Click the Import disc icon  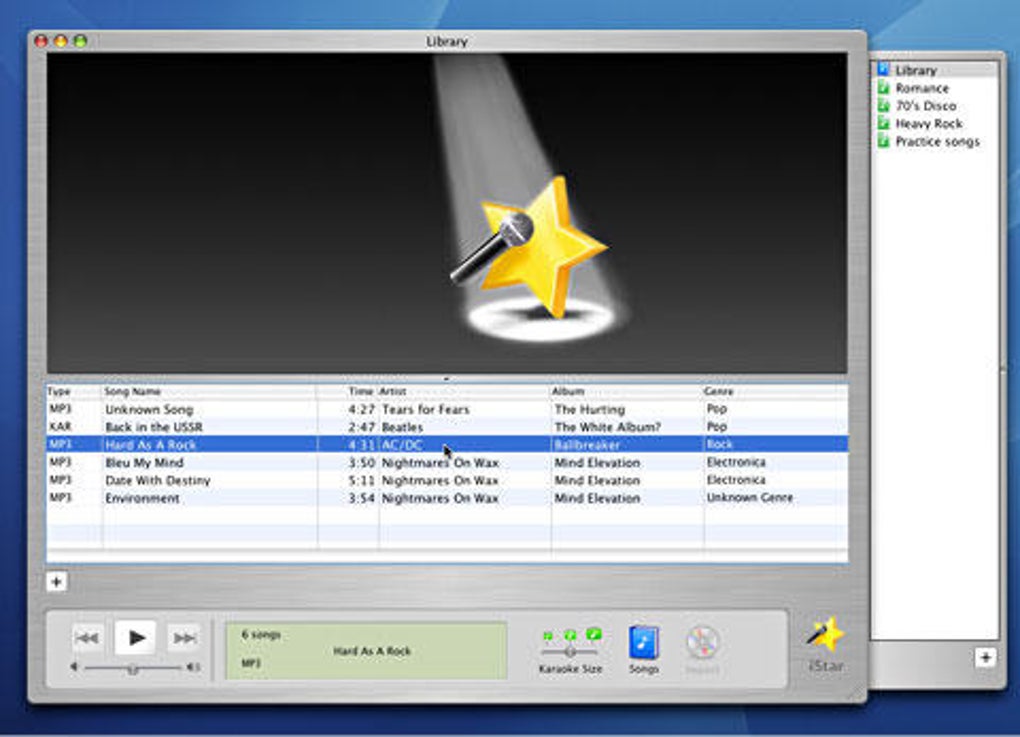click(703, 643)
